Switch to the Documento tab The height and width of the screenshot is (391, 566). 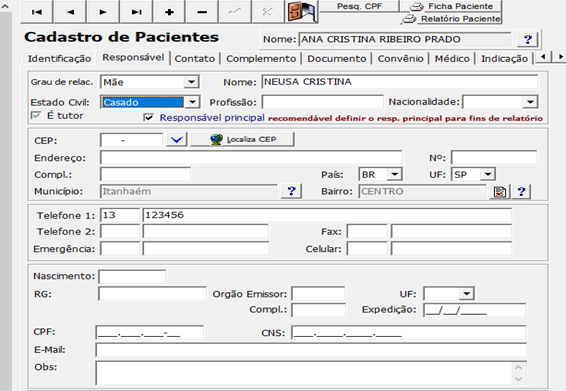(x=337, y=58)
